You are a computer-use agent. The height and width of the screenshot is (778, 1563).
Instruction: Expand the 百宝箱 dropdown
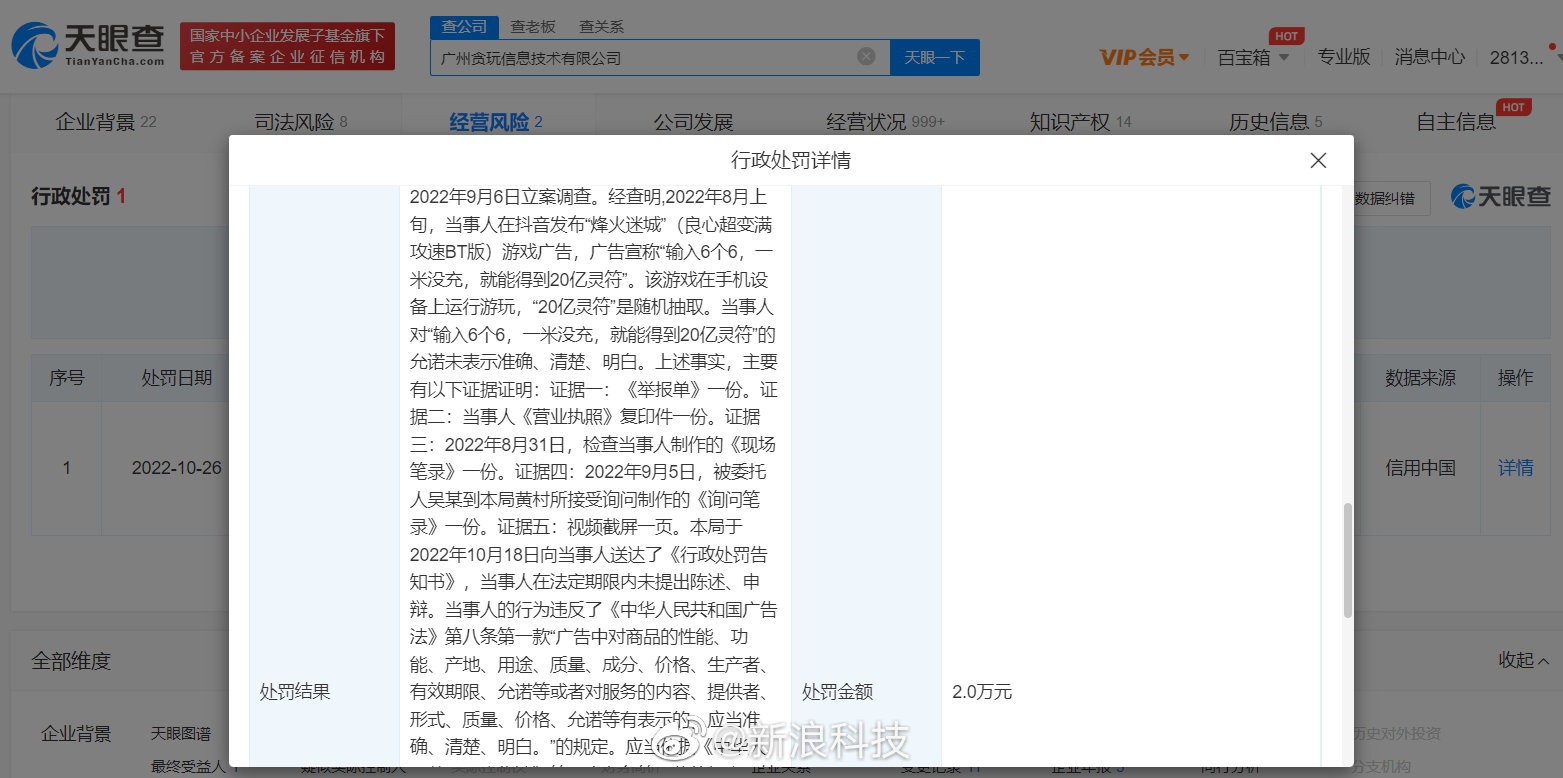1253,57
